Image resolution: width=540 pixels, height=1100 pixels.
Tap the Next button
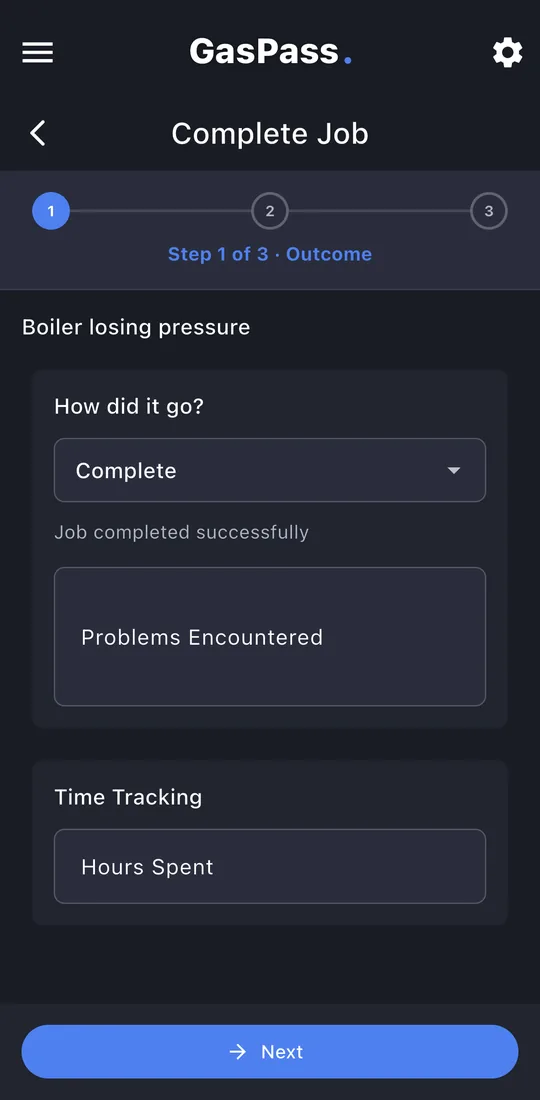[270, 1052]
